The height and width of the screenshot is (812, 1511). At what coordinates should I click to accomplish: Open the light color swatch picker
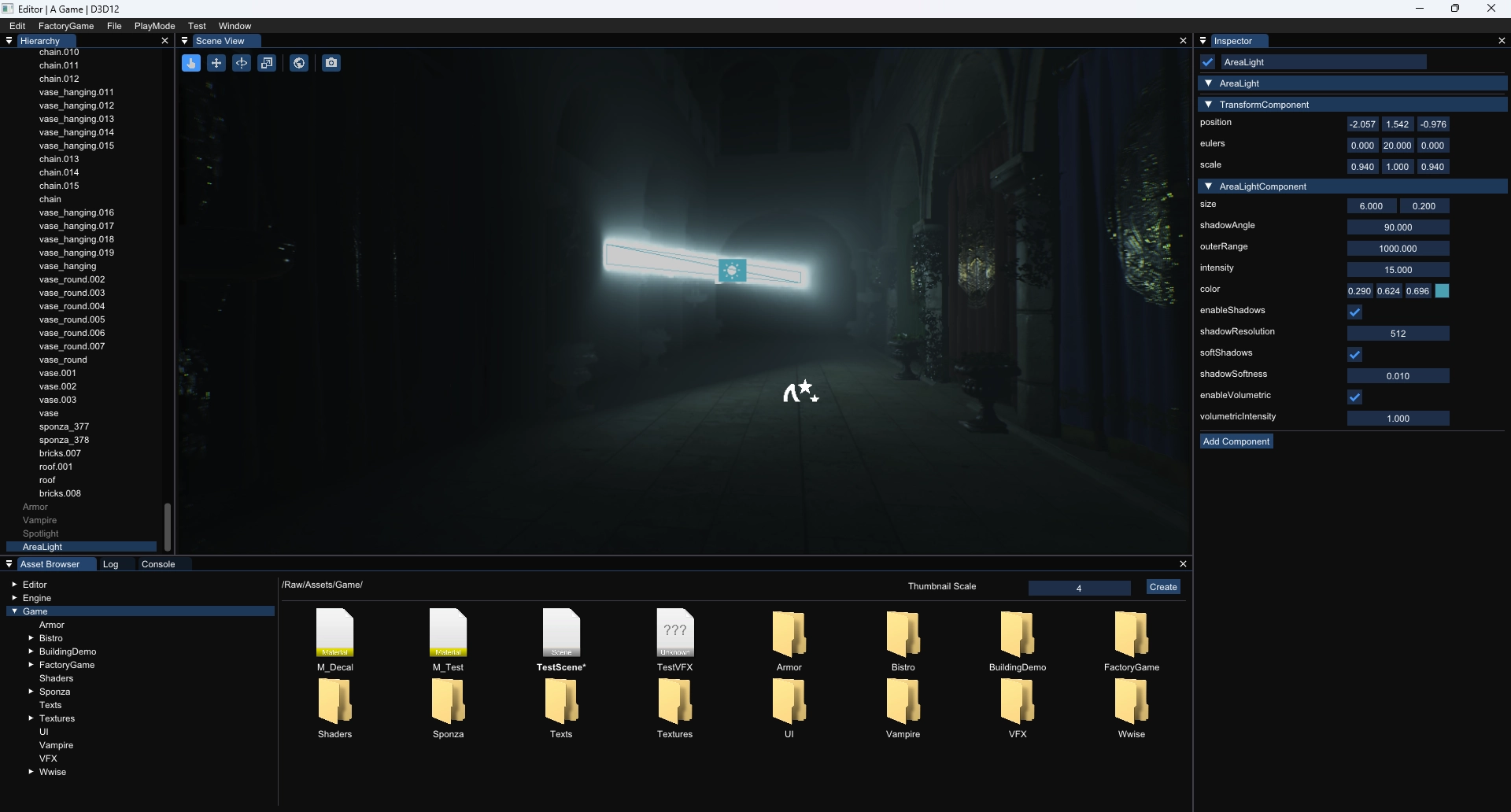tap(1442, 291)
